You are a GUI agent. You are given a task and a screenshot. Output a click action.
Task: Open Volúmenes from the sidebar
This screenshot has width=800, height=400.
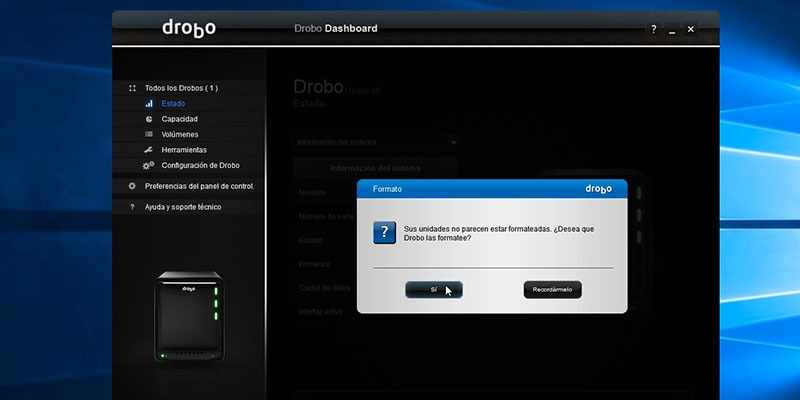[x=180, y=134]
